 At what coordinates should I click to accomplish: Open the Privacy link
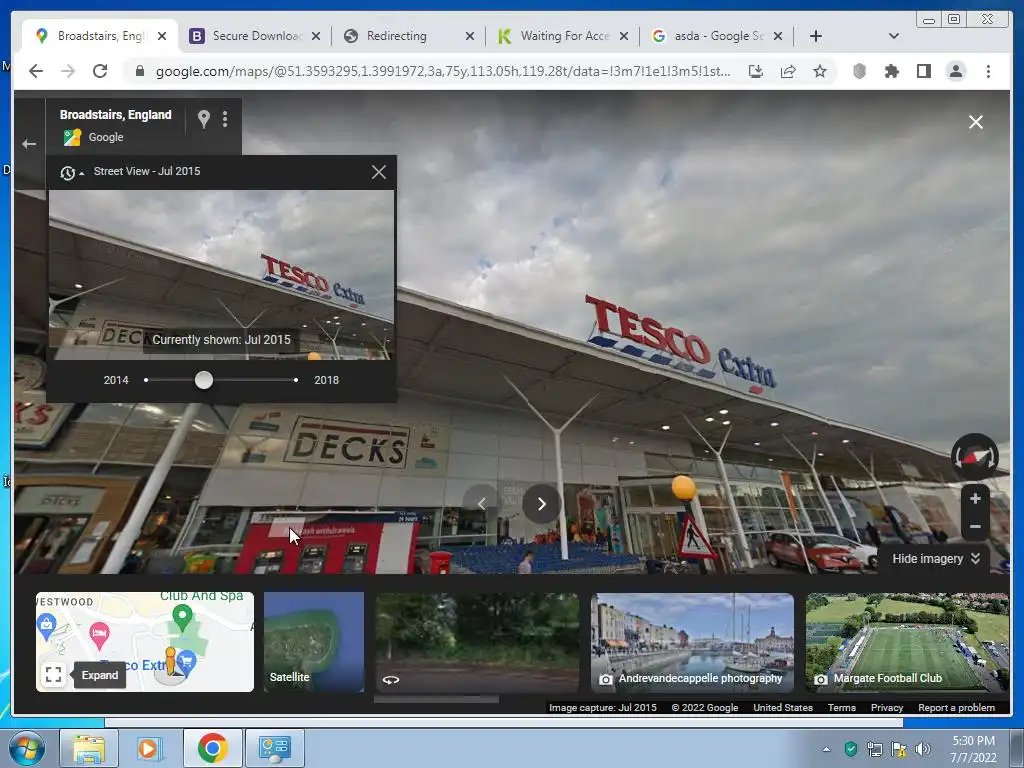click(x=887, y=707)
